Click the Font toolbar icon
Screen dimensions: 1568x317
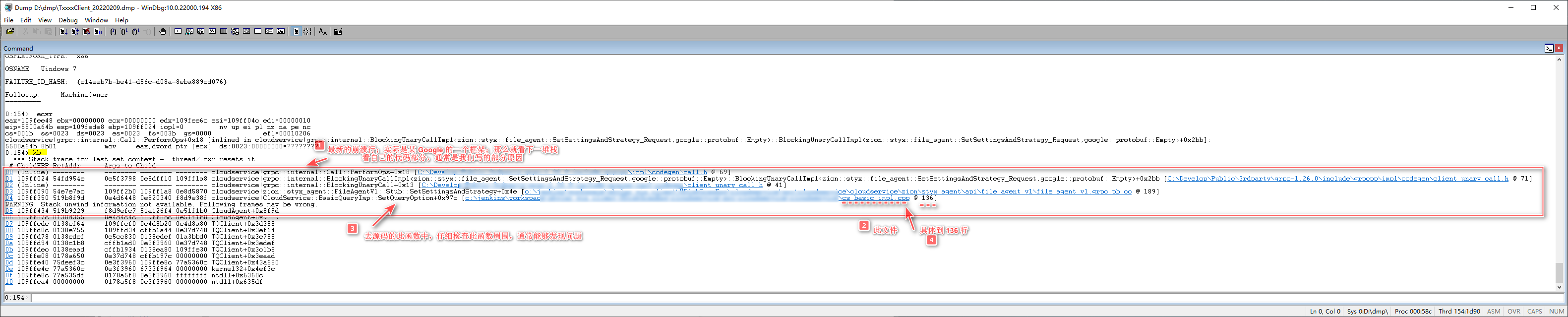tap(323, 31)
